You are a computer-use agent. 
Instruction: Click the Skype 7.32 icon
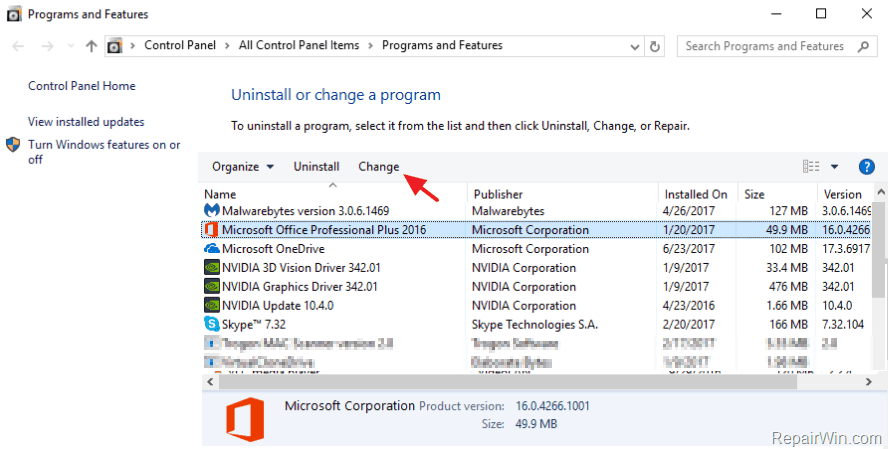point(211,324)
